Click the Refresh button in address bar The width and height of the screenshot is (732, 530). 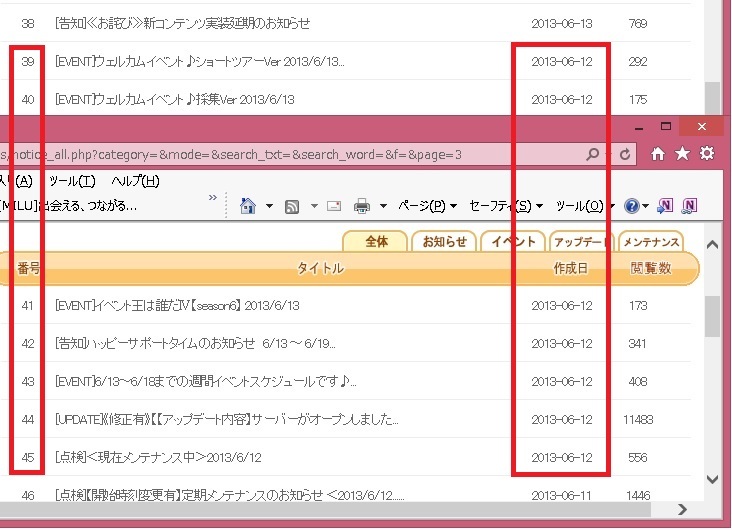pos(626,154)
